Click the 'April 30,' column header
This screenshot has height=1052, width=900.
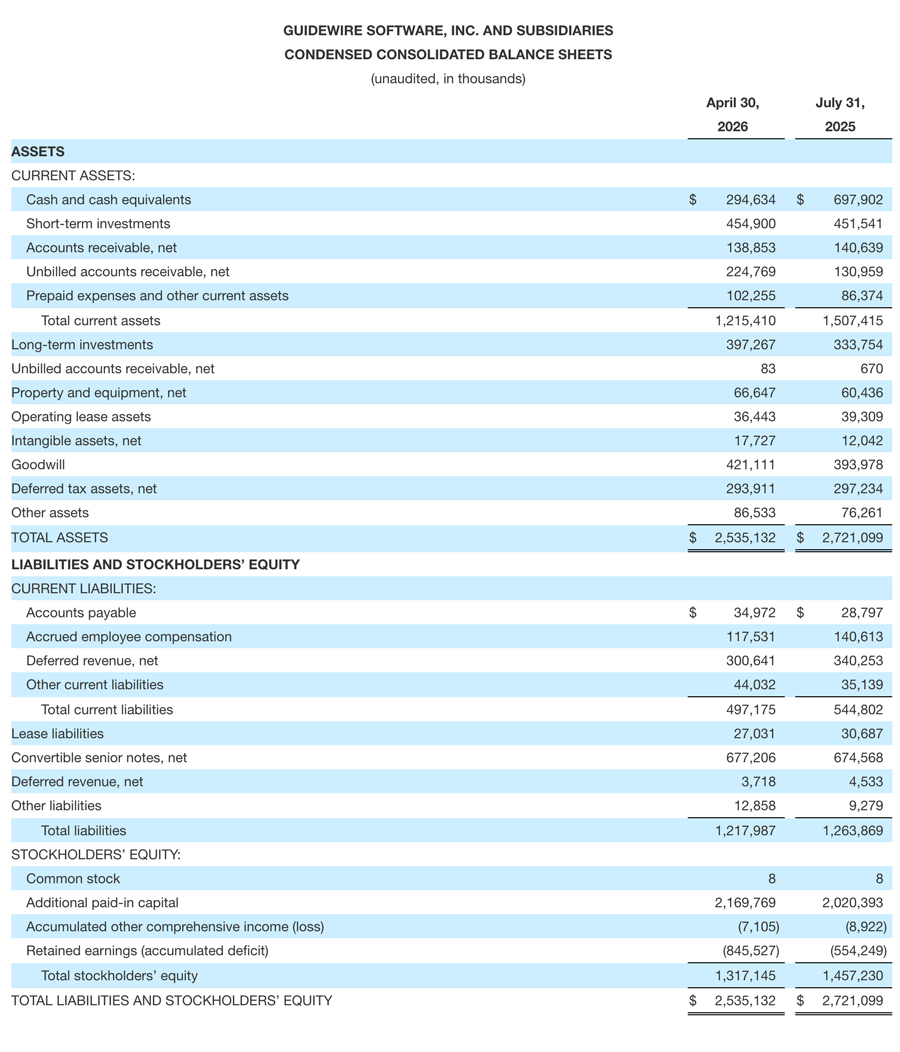[732, 103]
